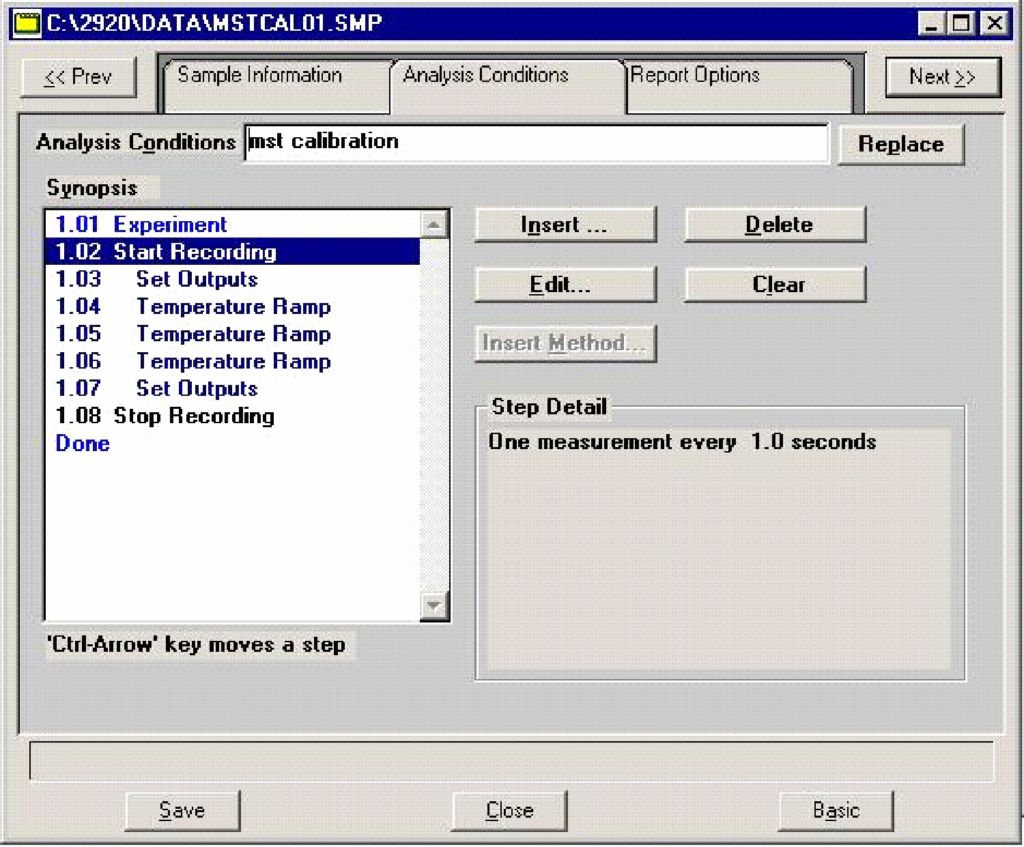Open Edit... for the selected step
The height and width of the screenshot is (847, 1024).
point(564,285)
